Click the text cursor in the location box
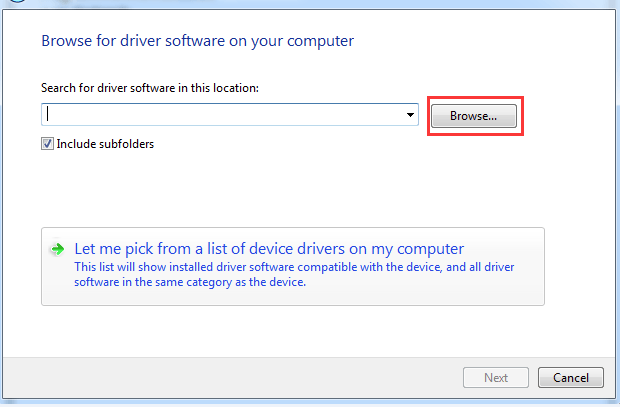 pyautogui.click(x=48, y=114)
